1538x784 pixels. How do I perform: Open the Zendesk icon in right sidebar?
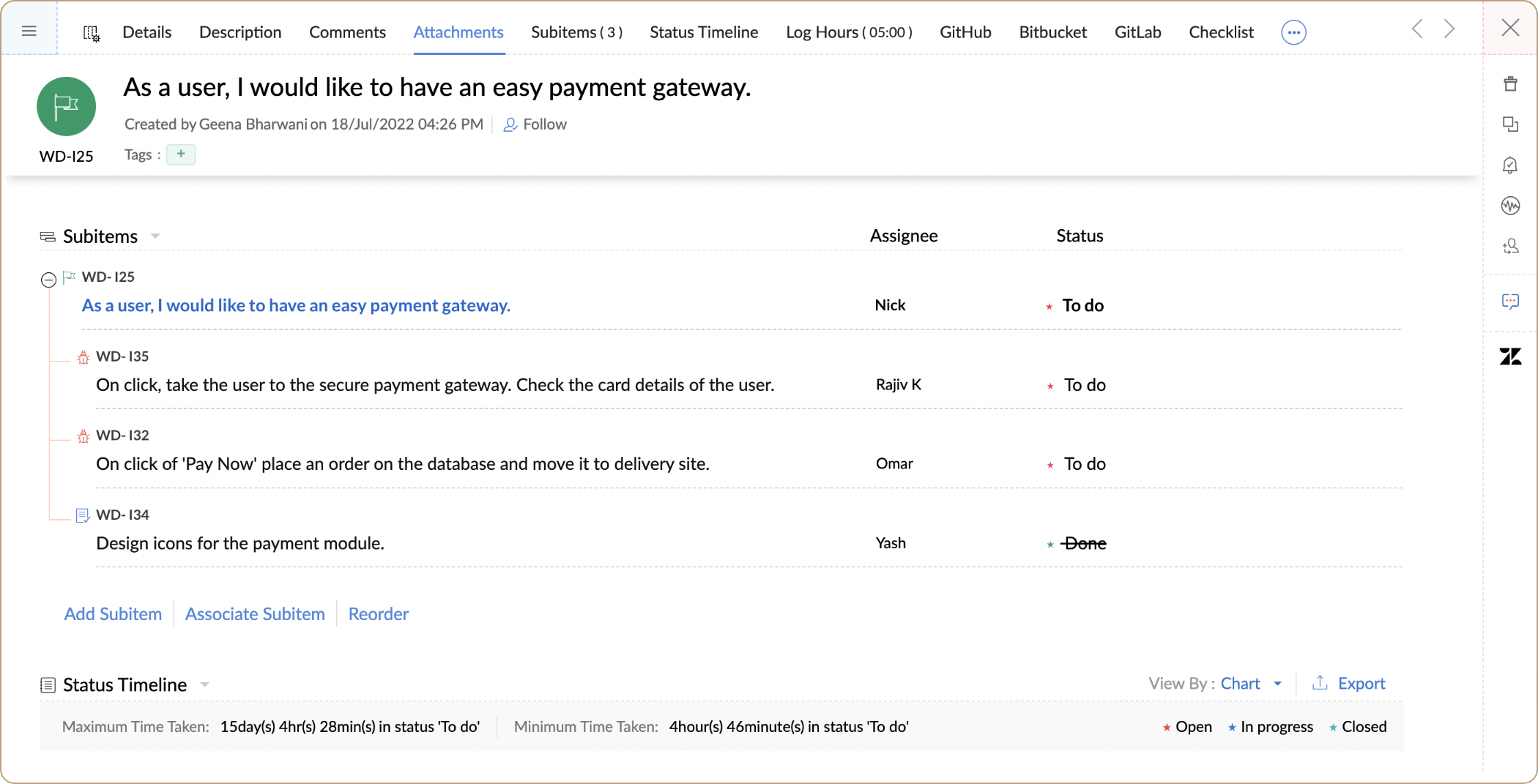click(x=1510, y=356)
